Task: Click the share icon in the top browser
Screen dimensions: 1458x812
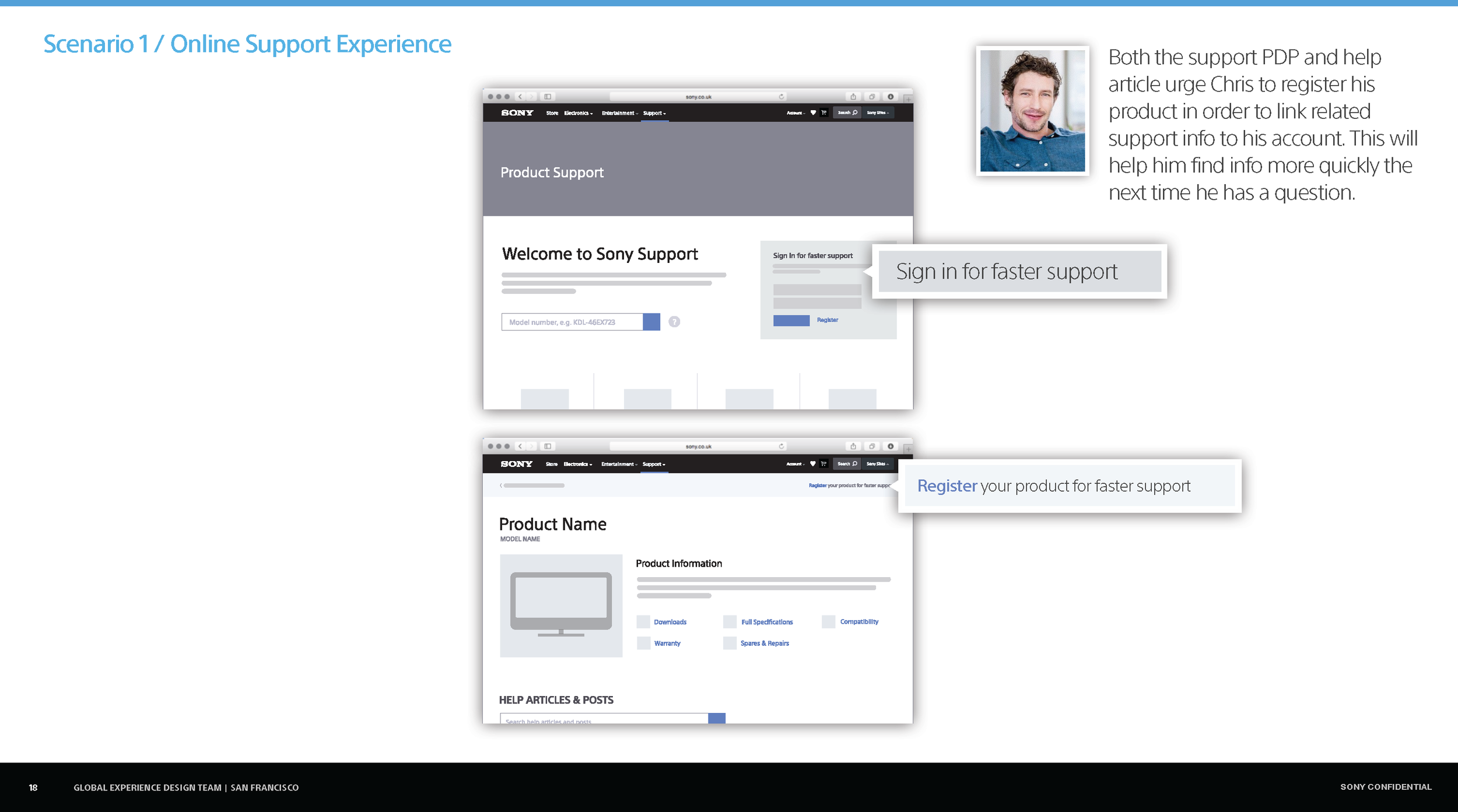Action: click(853, 97)
